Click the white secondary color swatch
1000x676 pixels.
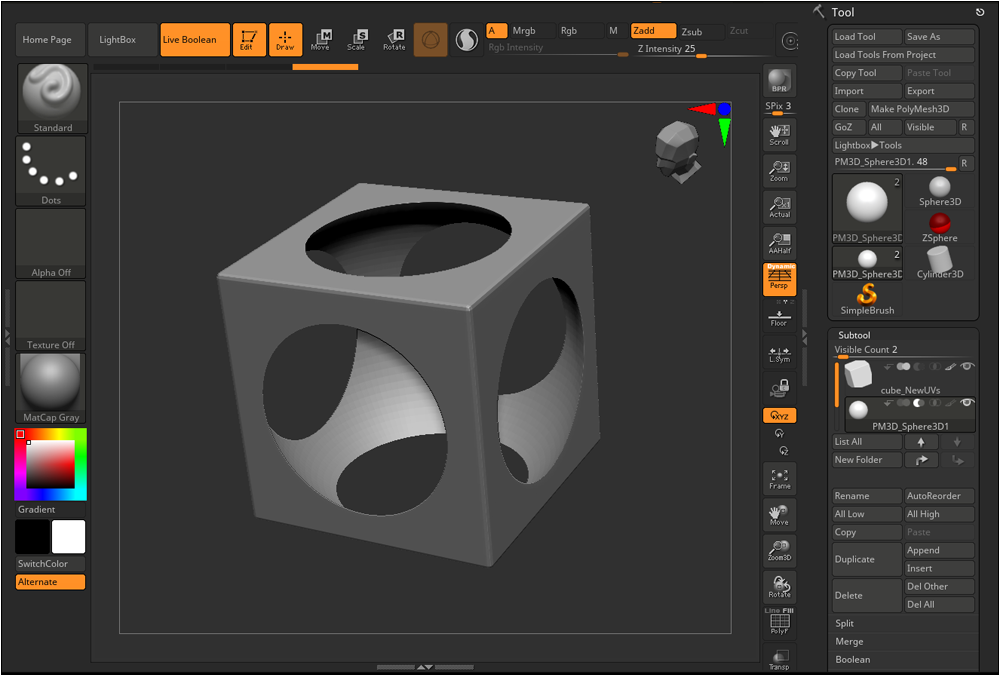[x=68, y=536]
